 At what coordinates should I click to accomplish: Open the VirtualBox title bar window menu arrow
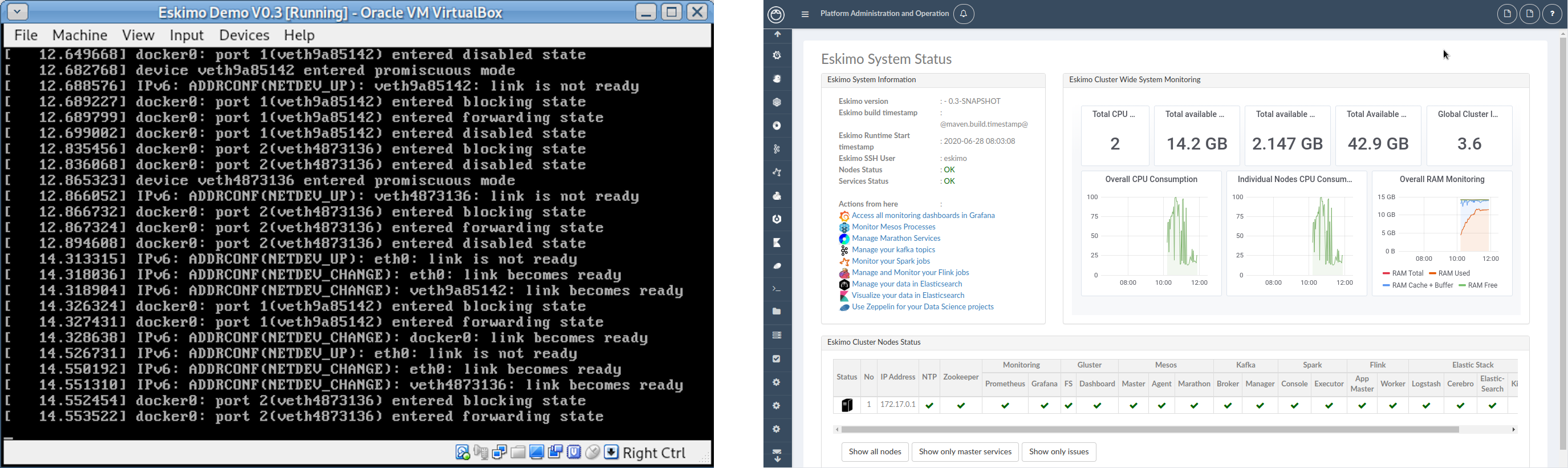tap(18, 11)
